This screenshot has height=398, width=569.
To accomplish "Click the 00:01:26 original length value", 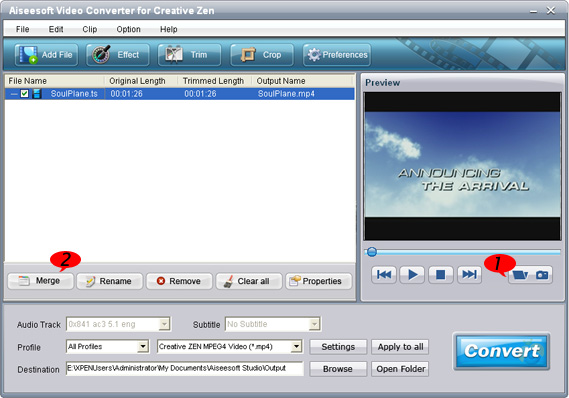I will point(127,94).
